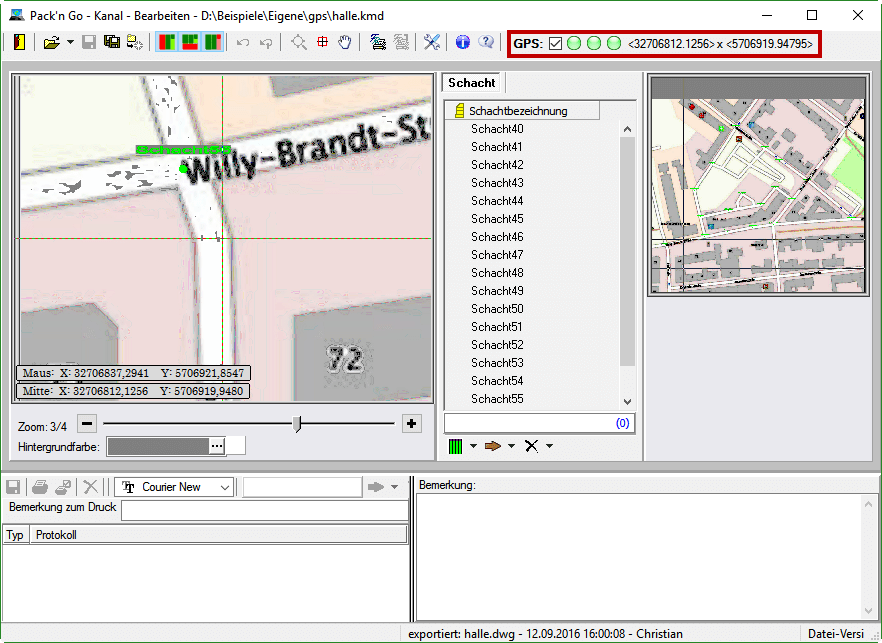Toggle the third red-green layout button

[213, 42]
